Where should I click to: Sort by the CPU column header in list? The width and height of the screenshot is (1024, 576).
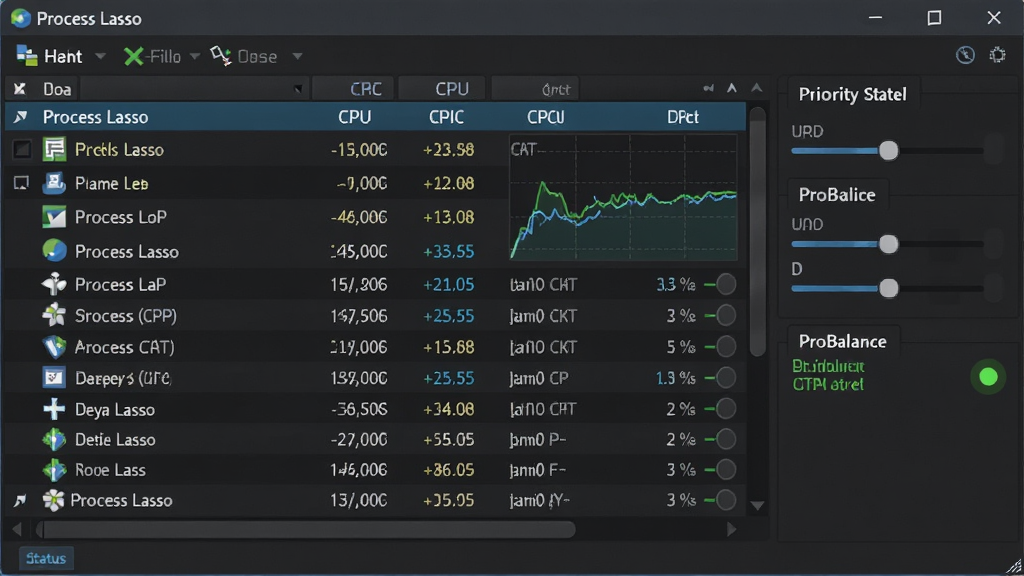coord(355,117)
